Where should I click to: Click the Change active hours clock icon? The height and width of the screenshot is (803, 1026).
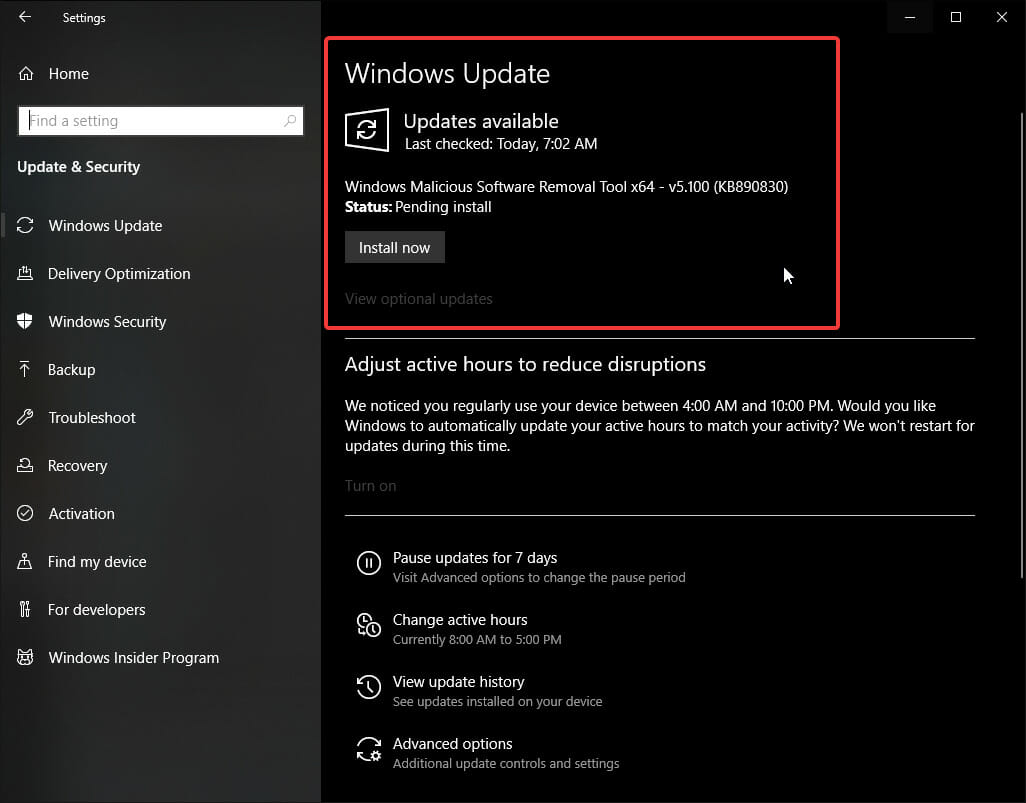click(x=368, y=625)
